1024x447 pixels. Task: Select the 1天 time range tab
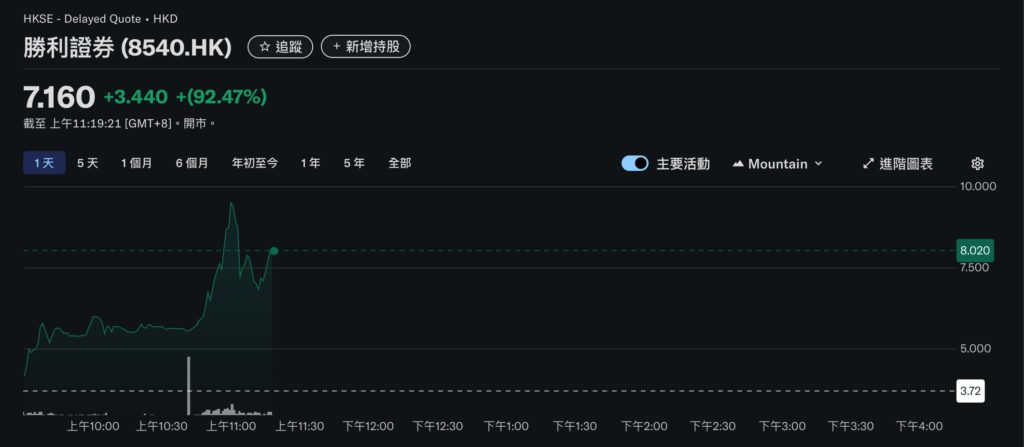(x=44, y=163)
